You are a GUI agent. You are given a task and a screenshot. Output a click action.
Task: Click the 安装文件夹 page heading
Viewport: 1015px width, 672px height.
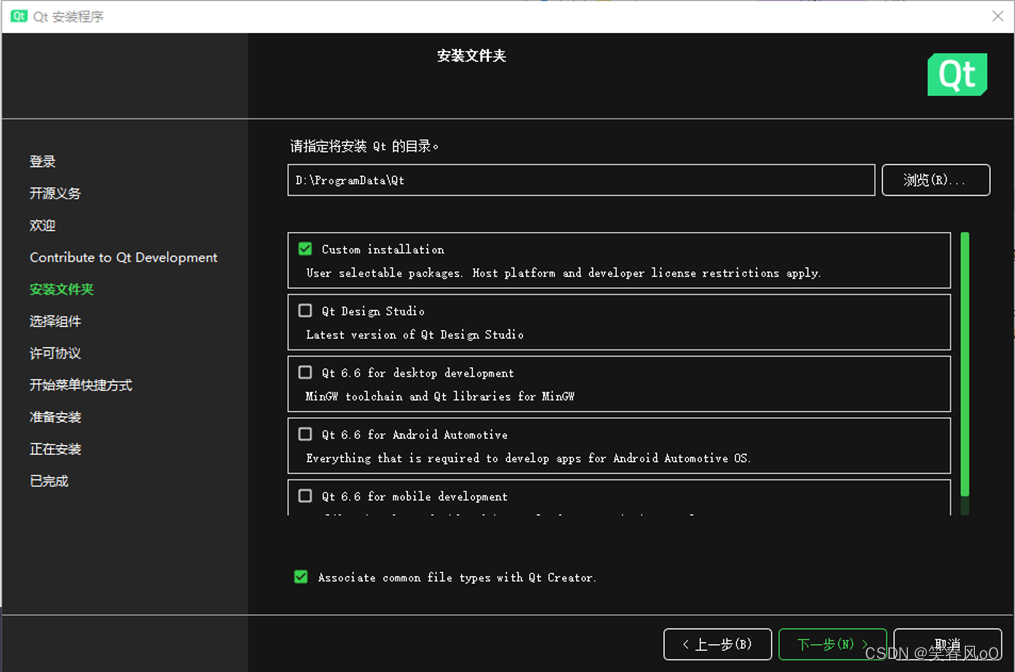(471, 56)
